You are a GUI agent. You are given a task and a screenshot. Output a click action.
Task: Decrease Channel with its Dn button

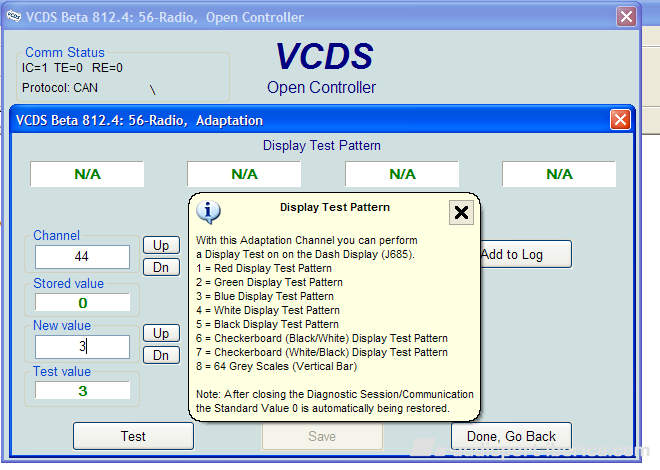point(161,267)
